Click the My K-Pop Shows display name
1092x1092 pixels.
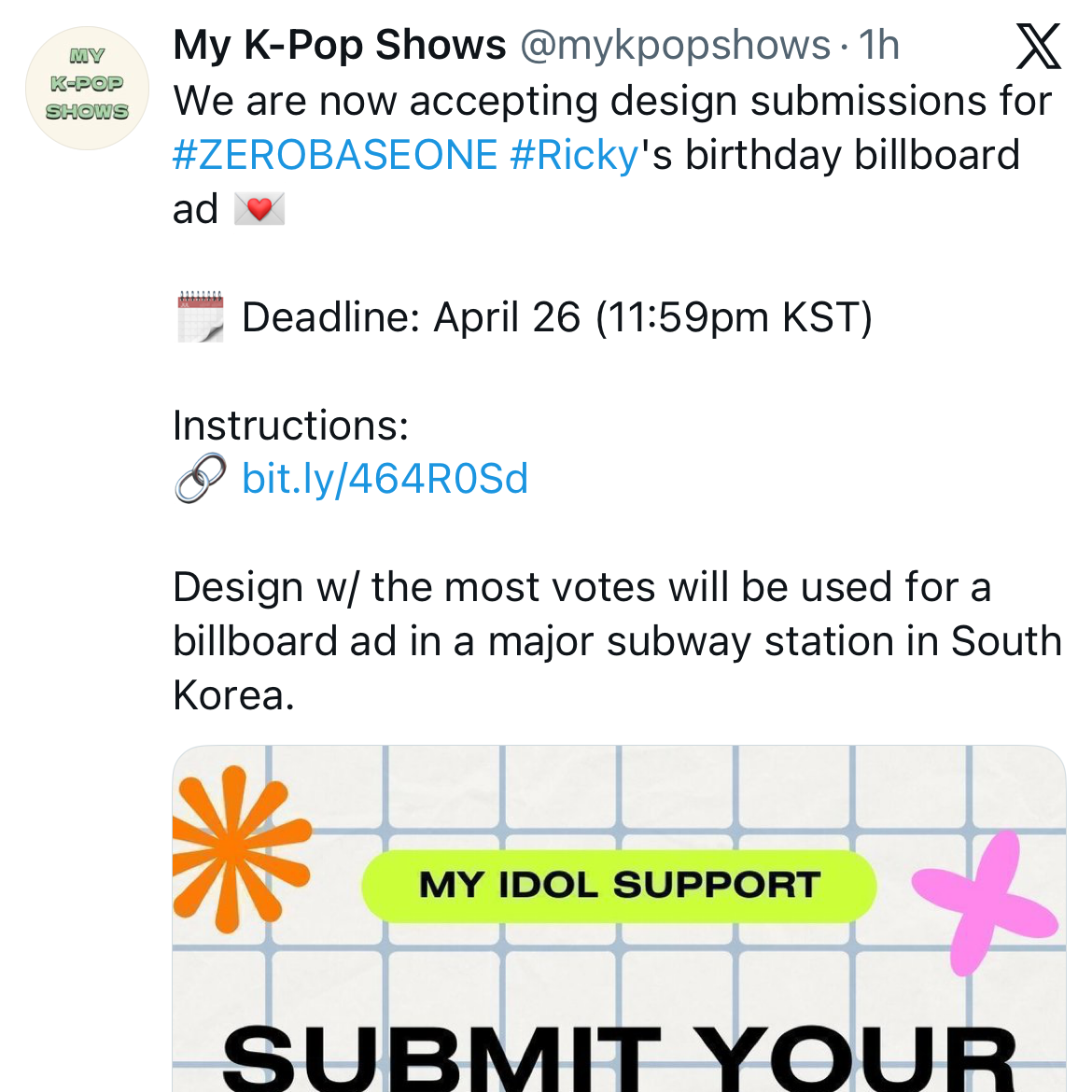point(340,45)
